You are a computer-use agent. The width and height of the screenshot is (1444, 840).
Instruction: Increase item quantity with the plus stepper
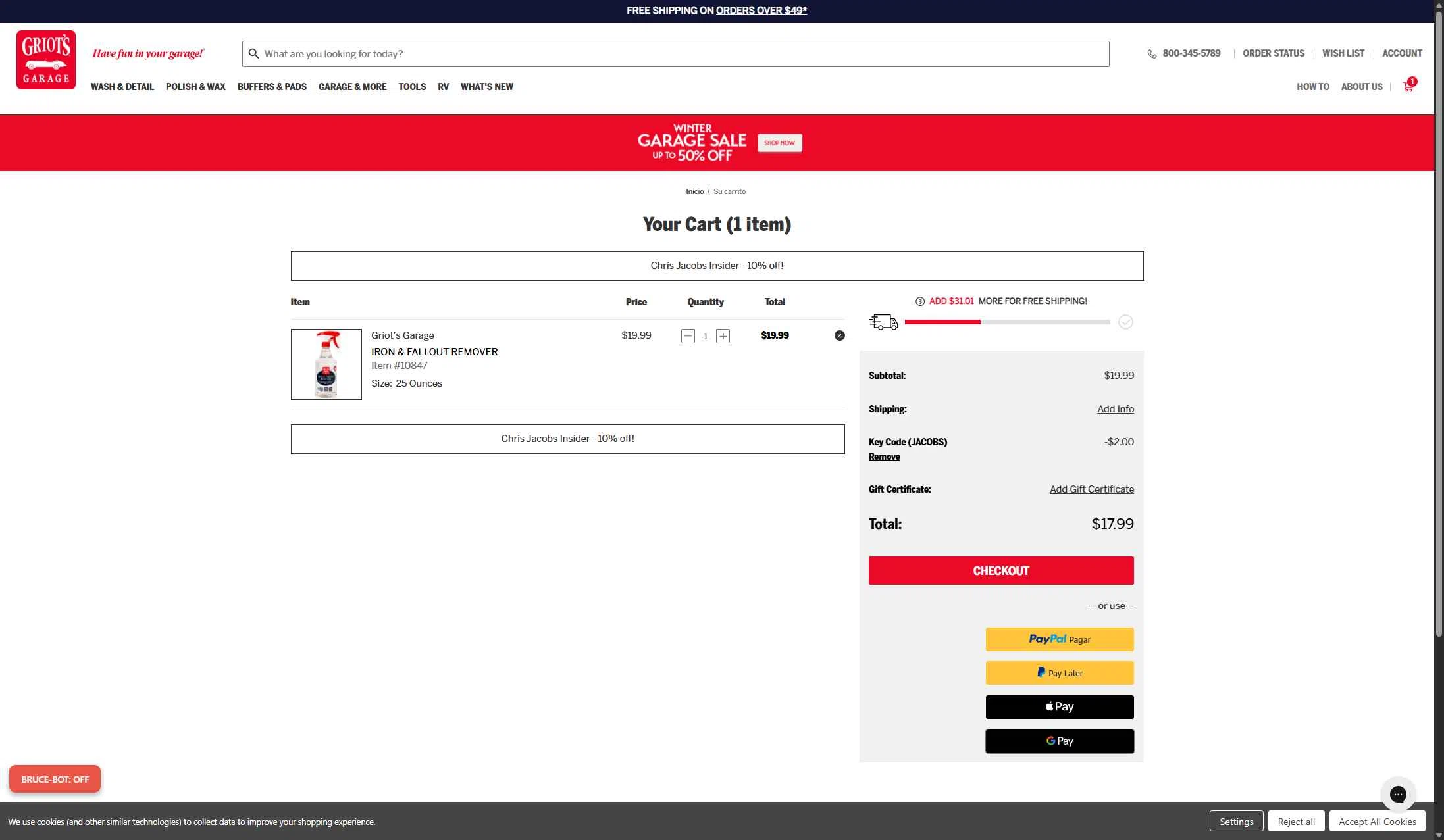click(723, 335)
